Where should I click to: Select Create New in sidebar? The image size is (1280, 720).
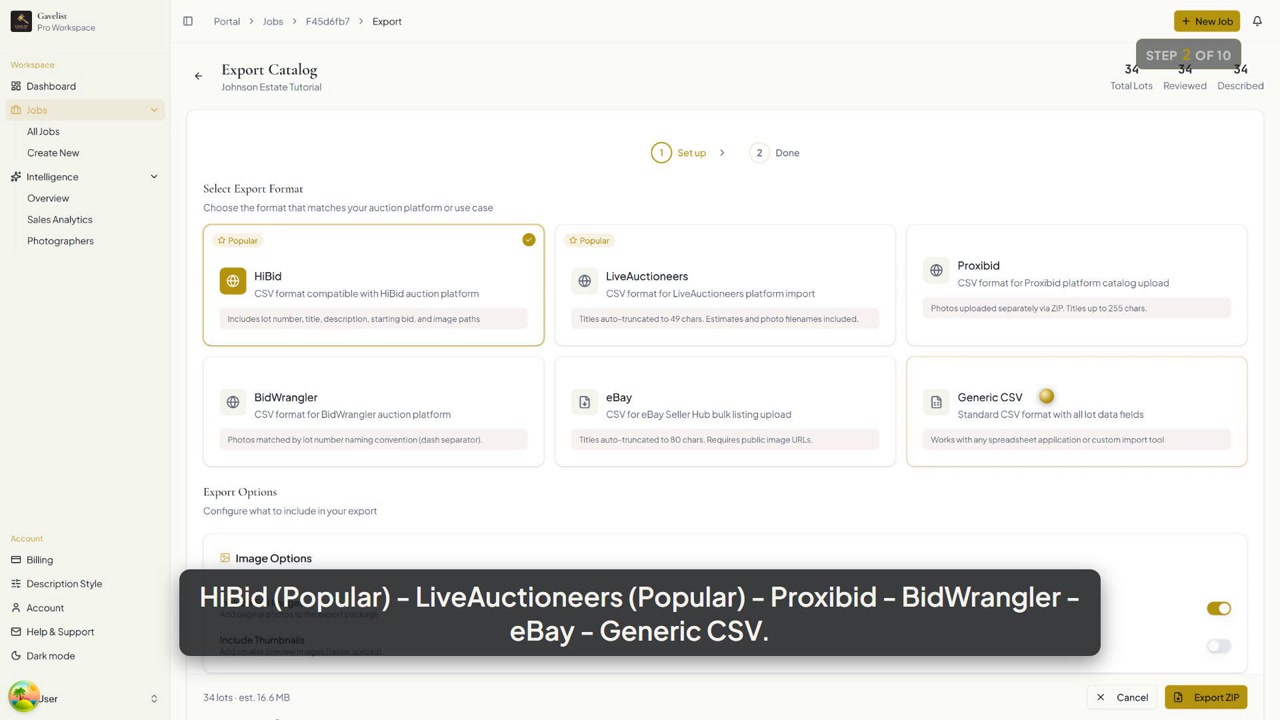click(53, 153)
